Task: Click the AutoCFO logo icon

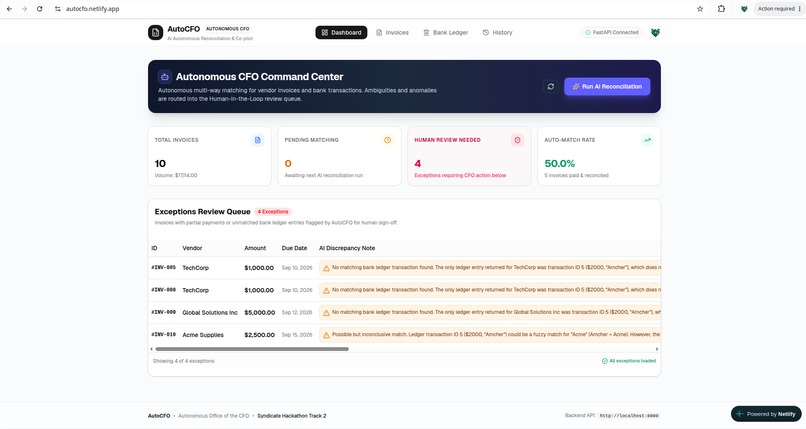Action: [155, 32]
